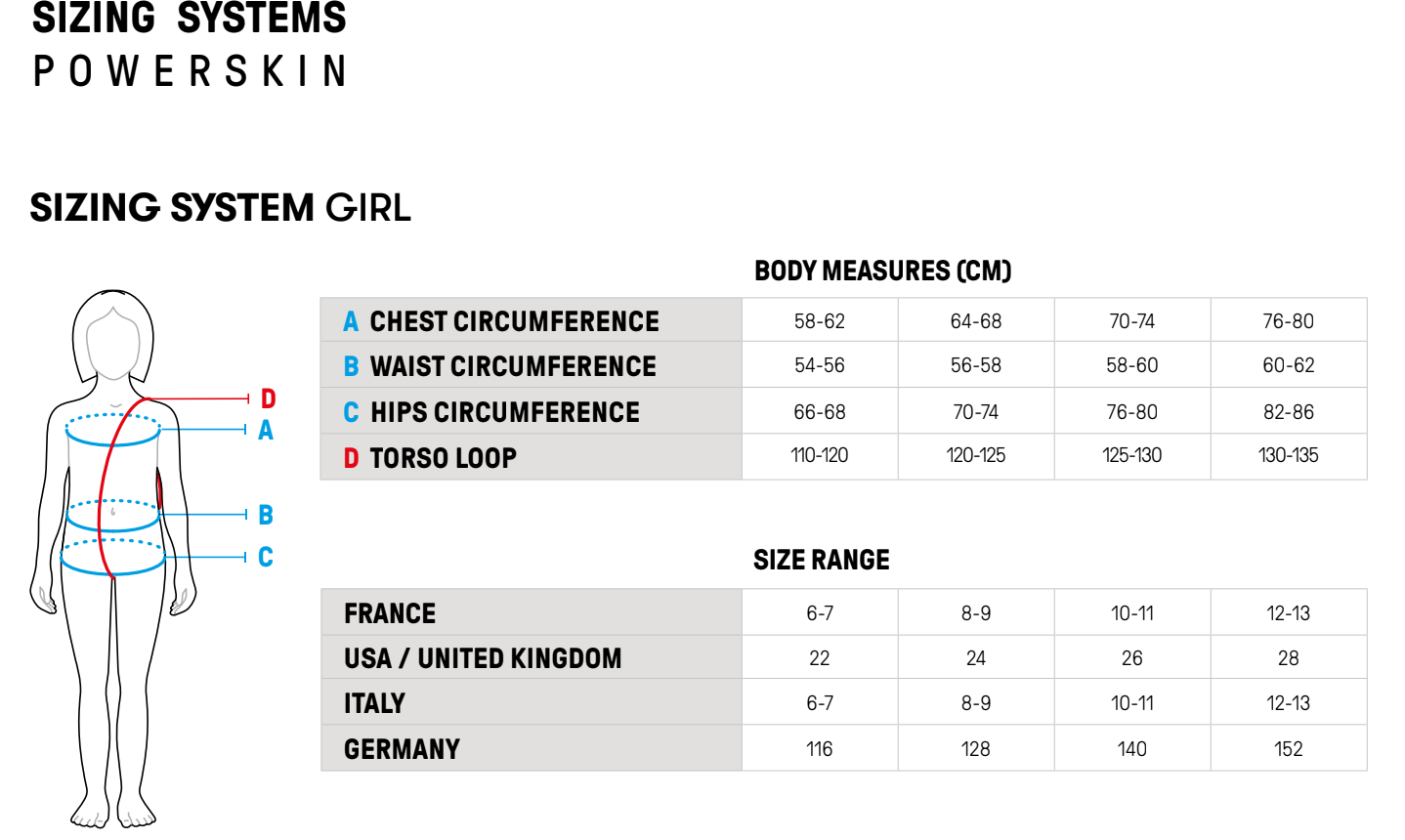Click the red D marker beside the figure
This screenshot has height=840, width=1405.
268,399
